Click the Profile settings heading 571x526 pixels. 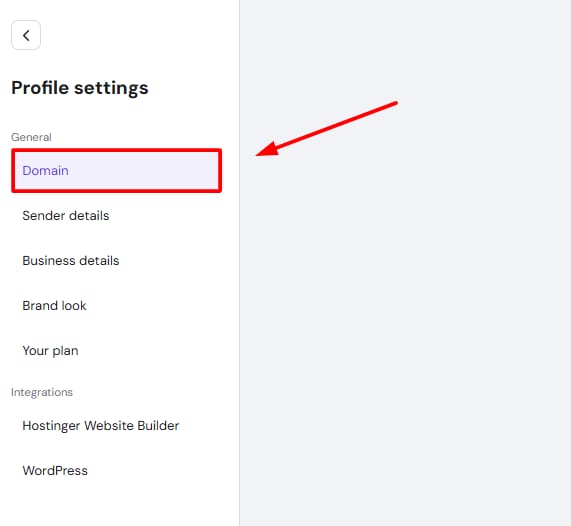(80, 88)
